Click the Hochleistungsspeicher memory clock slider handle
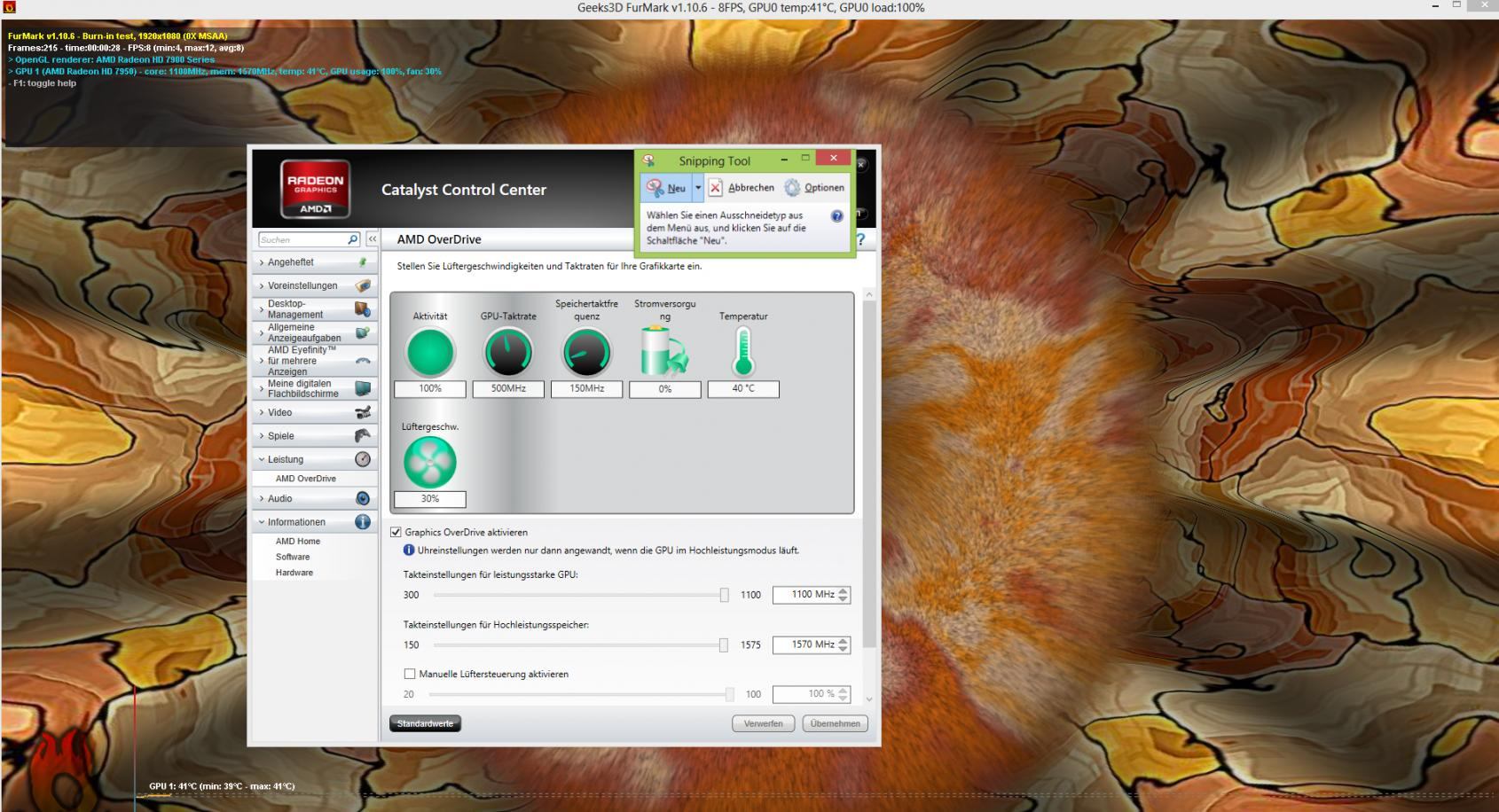The width and height of the screenshot is (1499, 812). click(724, 645)
